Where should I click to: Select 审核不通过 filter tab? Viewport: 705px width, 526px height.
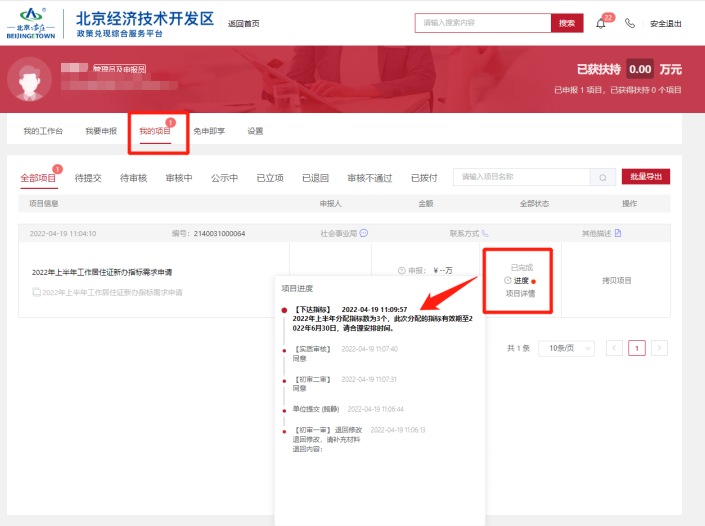[x=370, y=178]
